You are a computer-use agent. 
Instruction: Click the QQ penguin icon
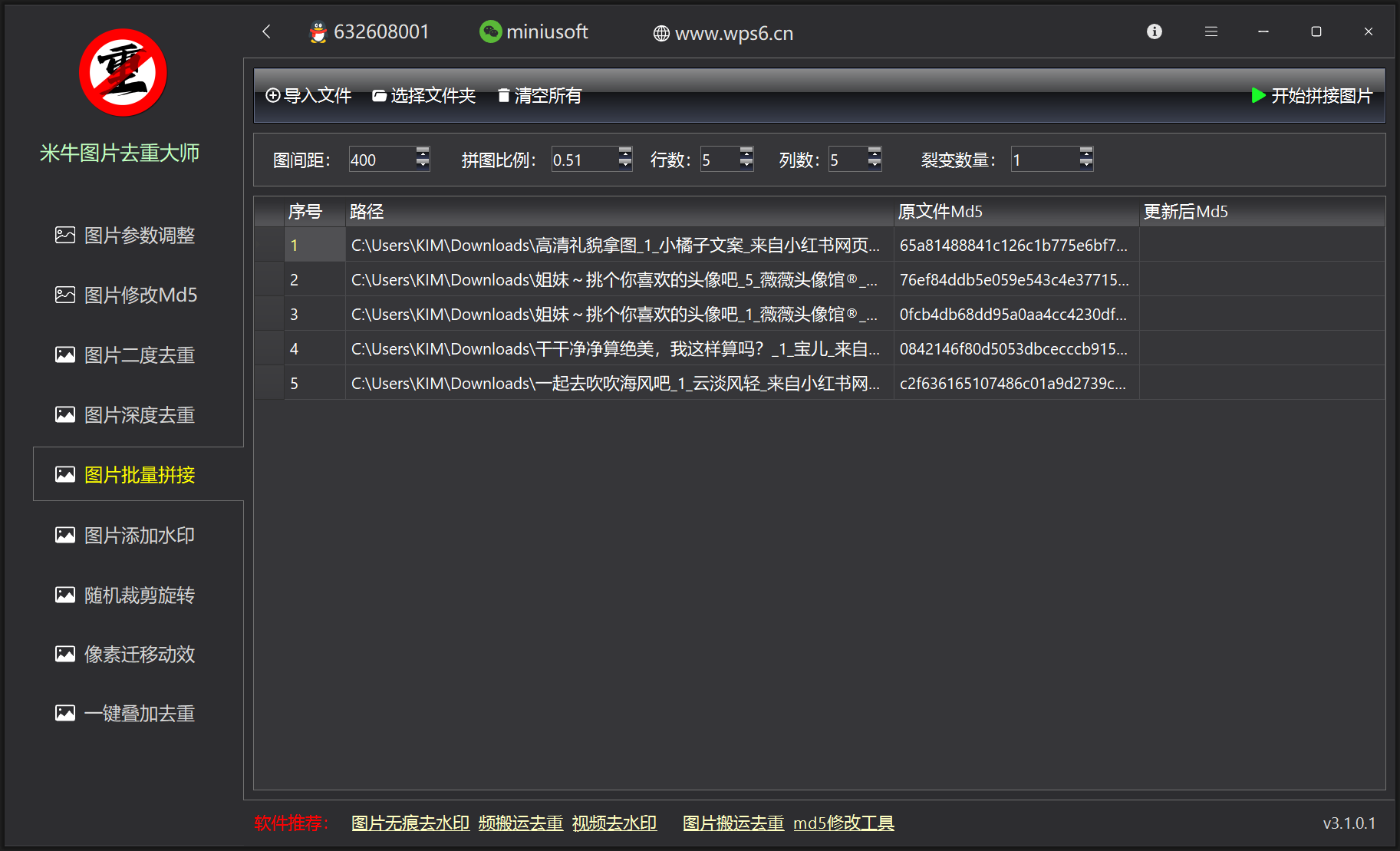[x=318, y=32]
